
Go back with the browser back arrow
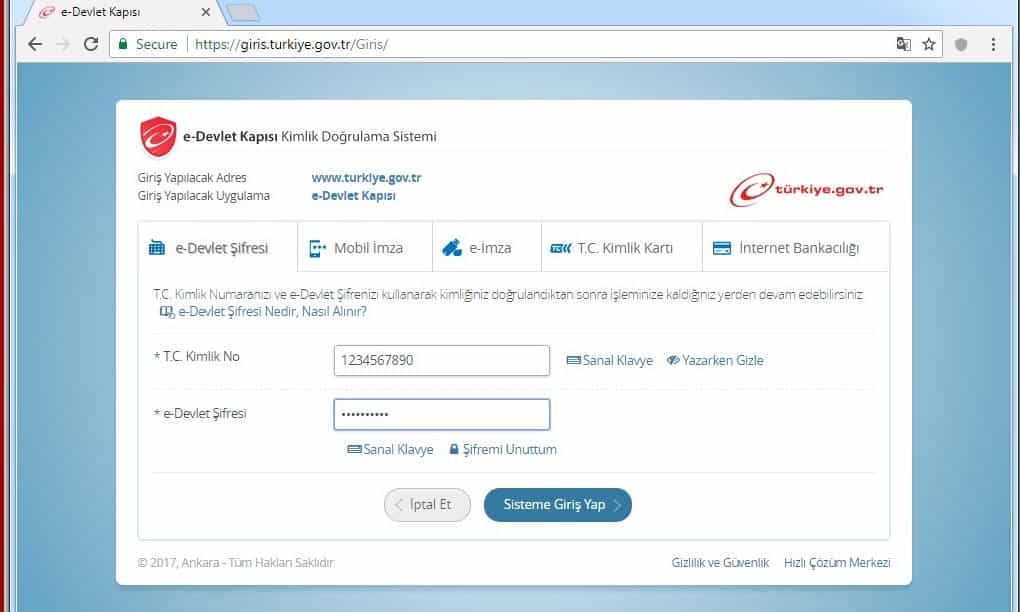[x=35, y=44]
